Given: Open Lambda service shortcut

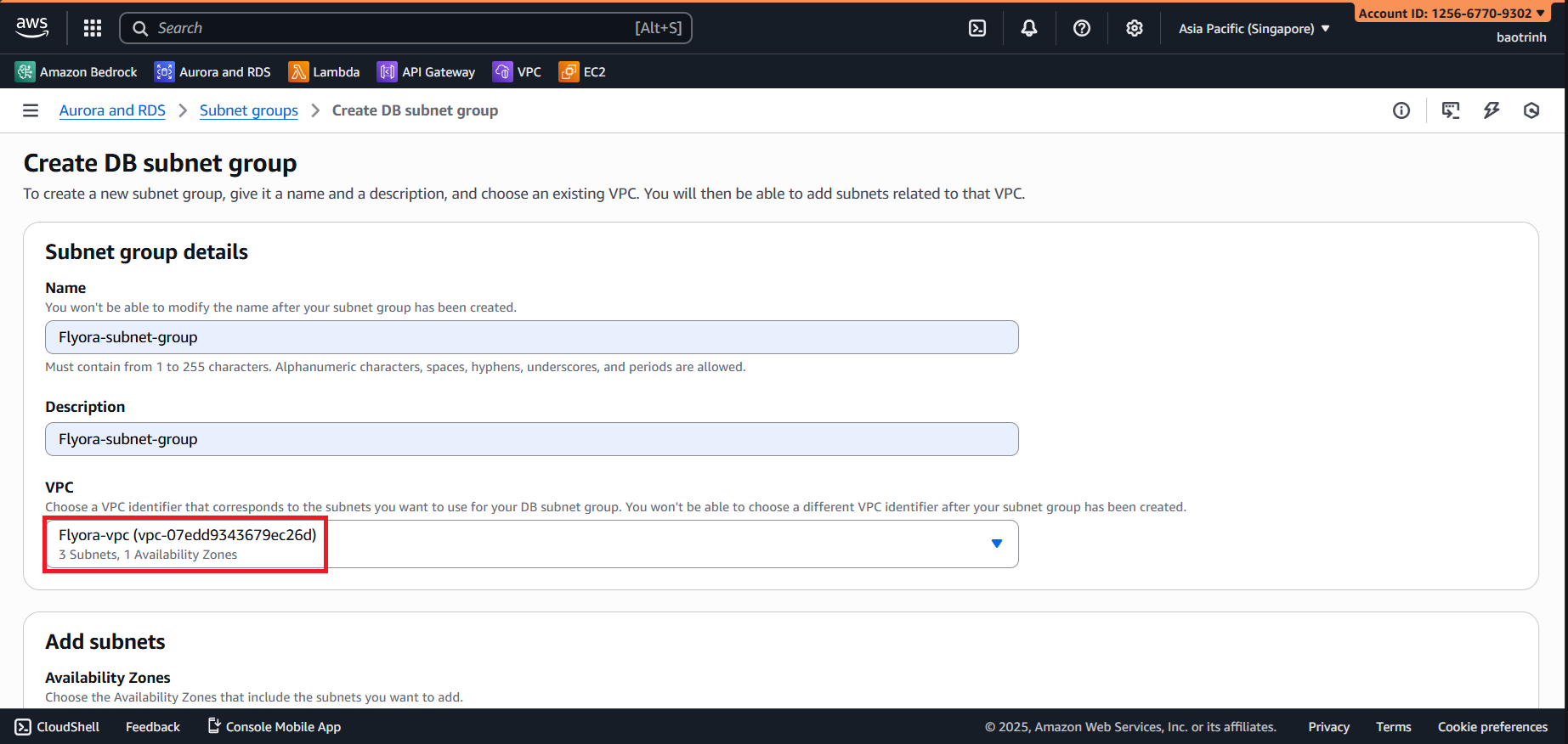Looking at the screenshot, I should point(324,72).
